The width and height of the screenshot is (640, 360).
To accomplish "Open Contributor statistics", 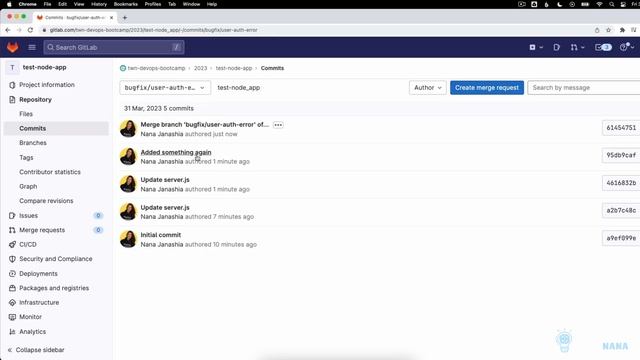I will (50, 172).
